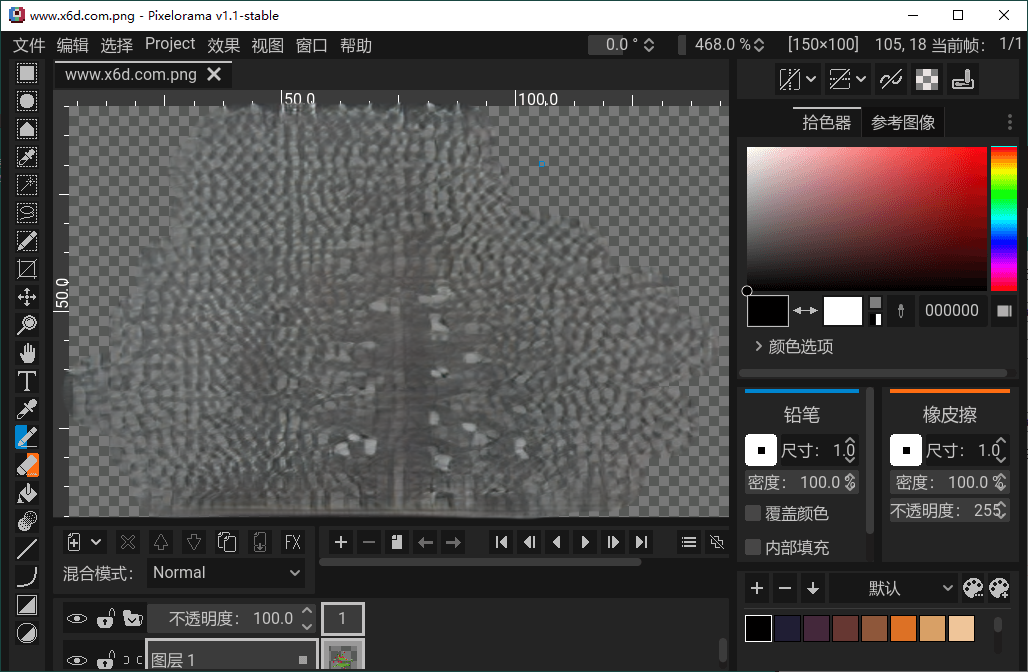Screen dimensions: 1028x672
Task: Toggle alpha lock checkerboard button
Action: point(926,80)
